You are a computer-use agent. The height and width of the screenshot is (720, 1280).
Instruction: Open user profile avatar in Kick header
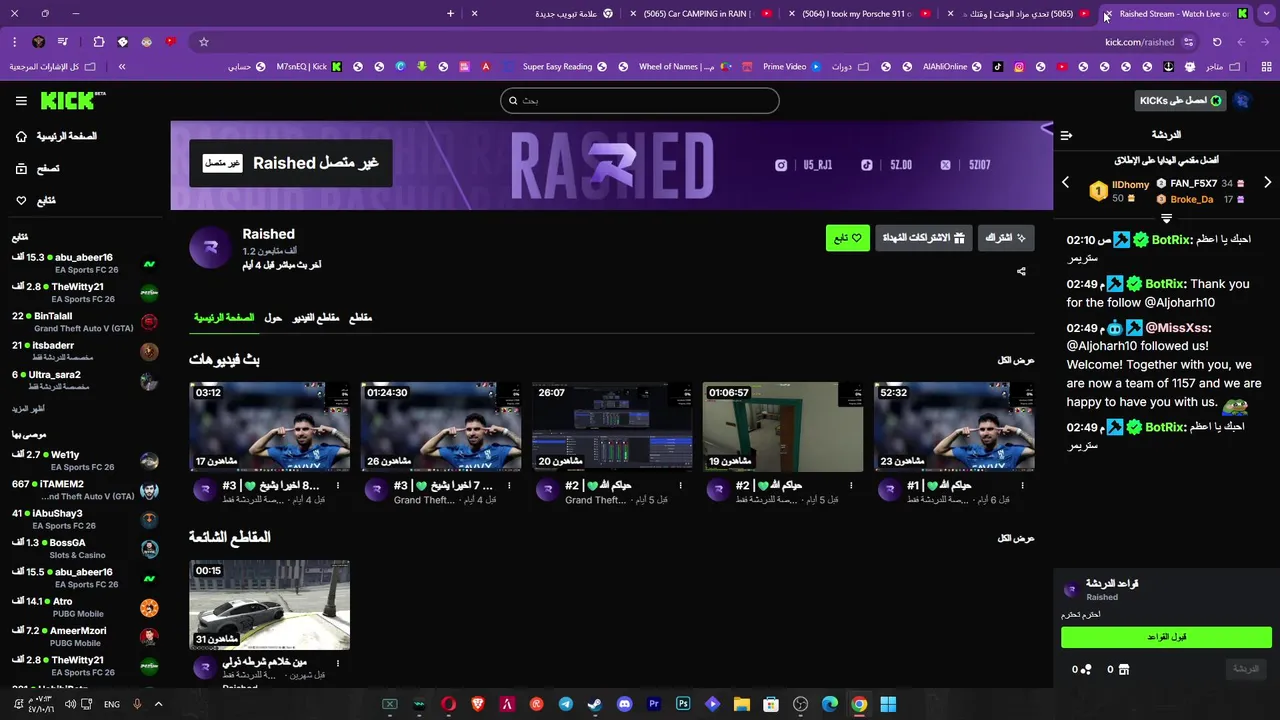pos(1242,101)
